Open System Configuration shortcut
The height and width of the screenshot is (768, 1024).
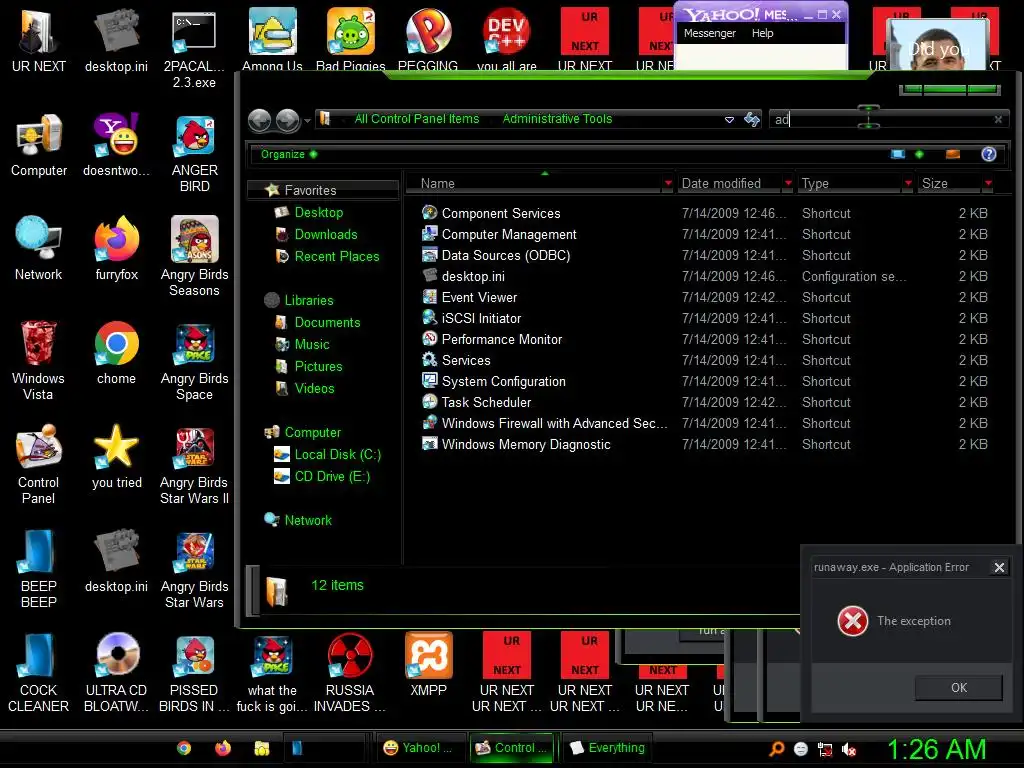pyautogui.click(x=504, y=381)
